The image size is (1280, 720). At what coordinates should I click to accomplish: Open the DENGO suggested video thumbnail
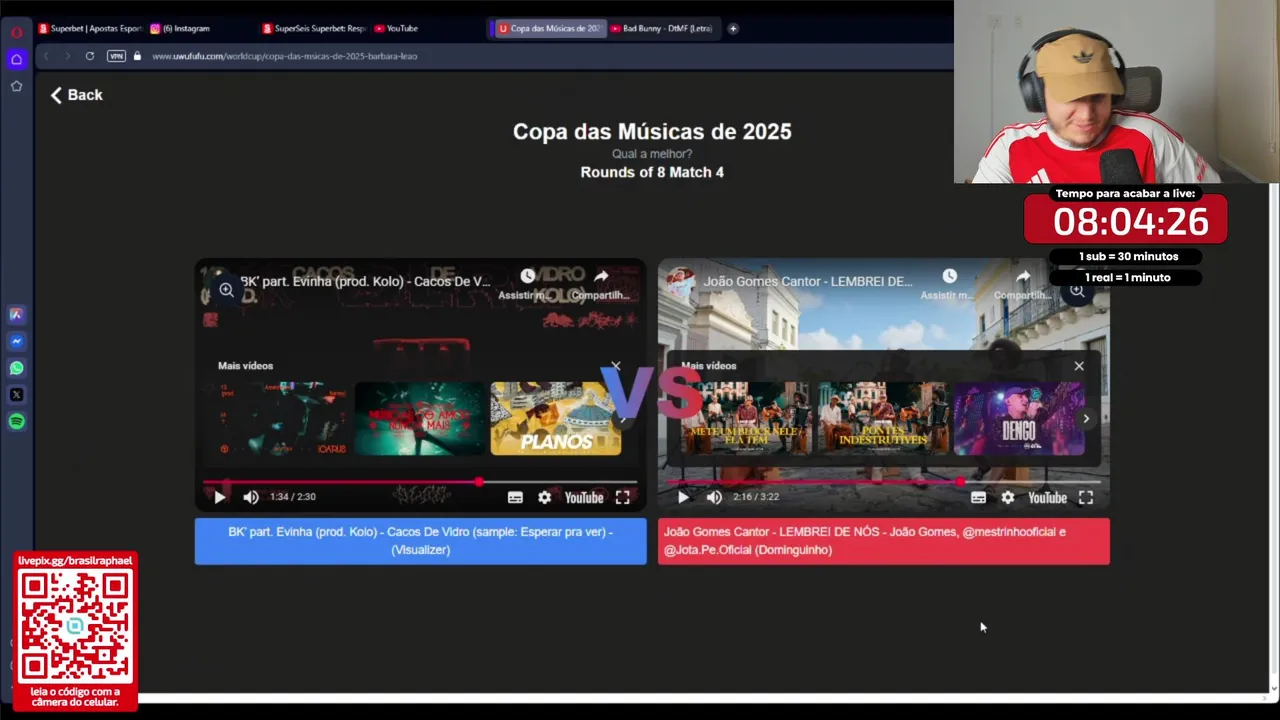(1019, 418)
